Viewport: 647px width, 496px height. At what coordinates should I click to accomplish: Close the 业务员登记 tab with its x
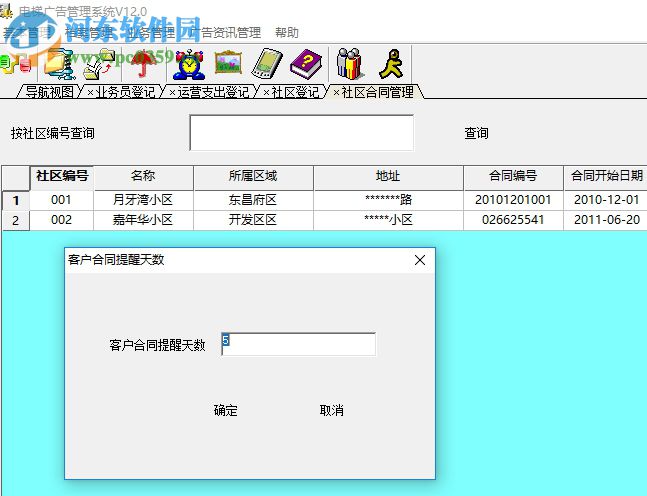pyautogui.click(x=90, y=92)
